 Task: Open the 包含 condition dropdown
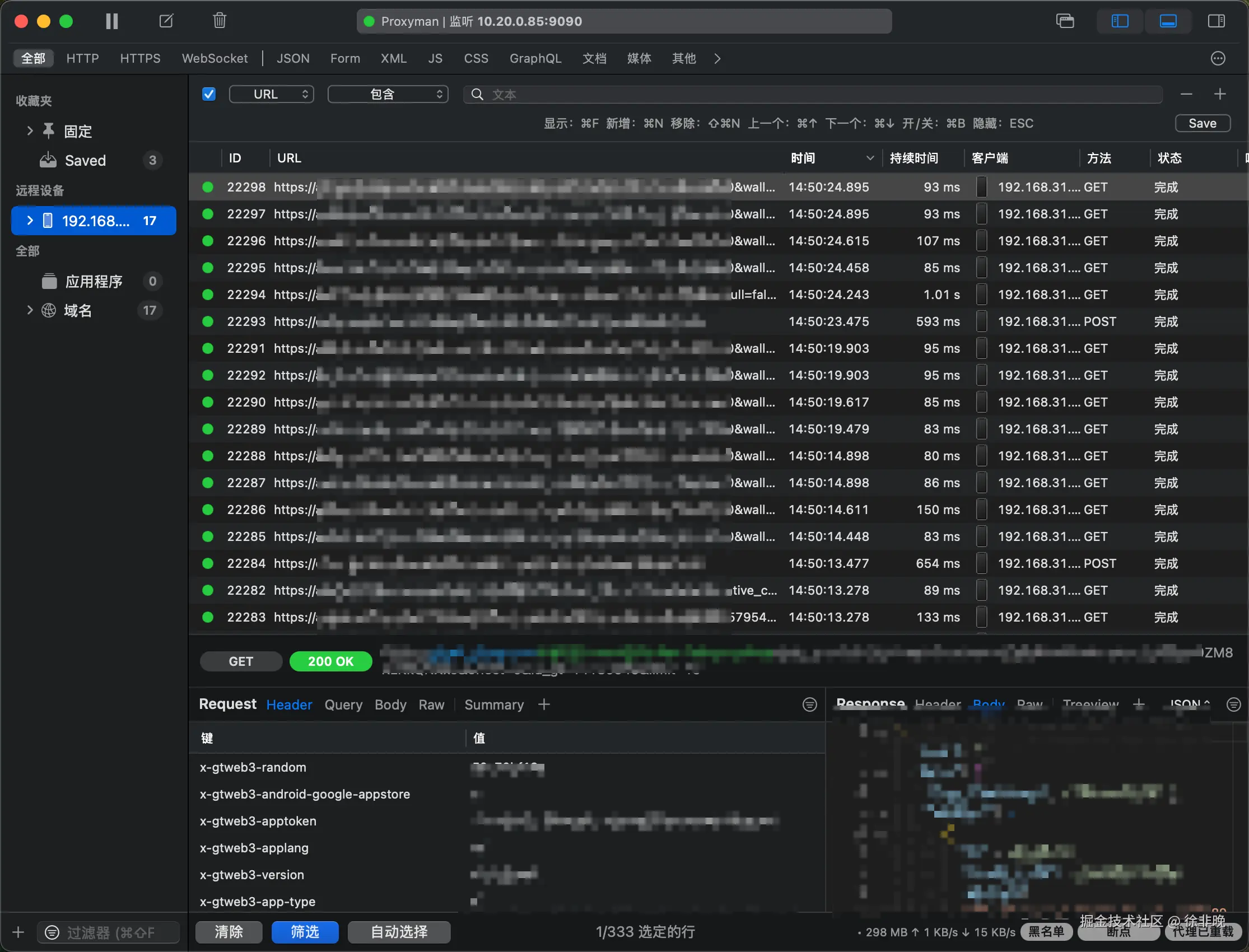pyautogui.click(x=388, y=94)
